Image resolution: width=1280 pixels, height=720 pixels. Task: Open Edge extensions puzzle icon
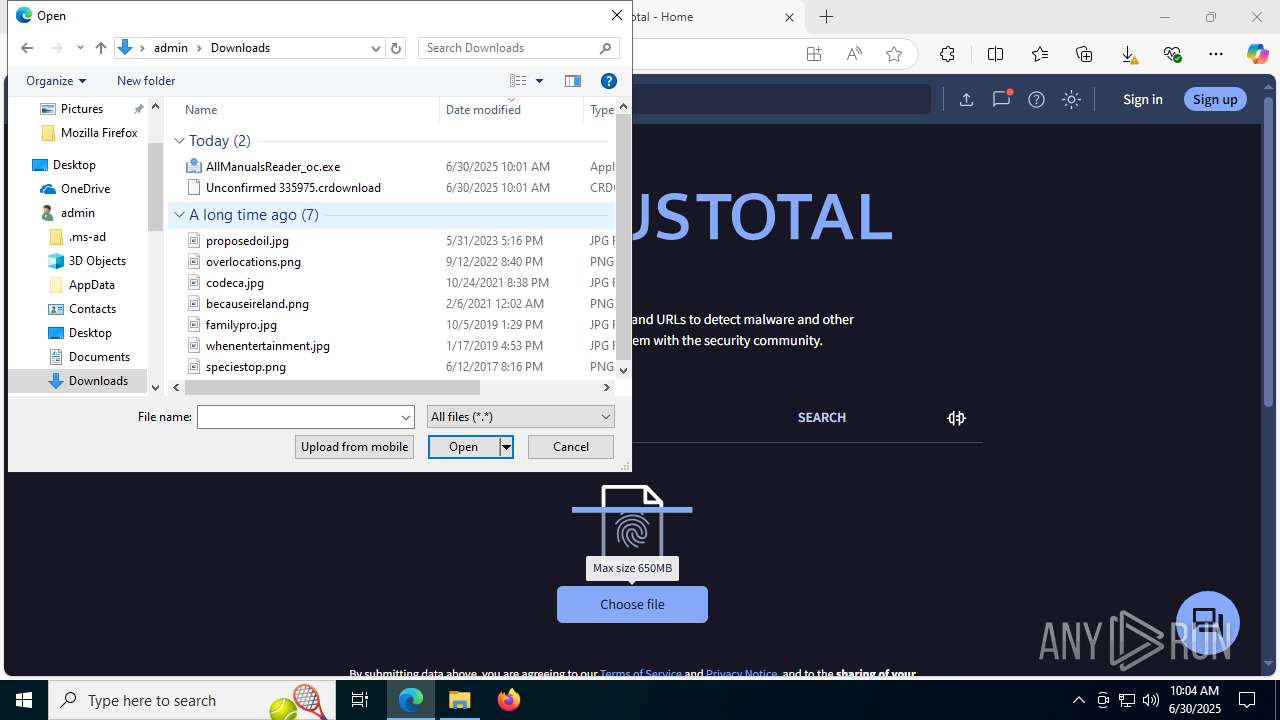point(947,54)
